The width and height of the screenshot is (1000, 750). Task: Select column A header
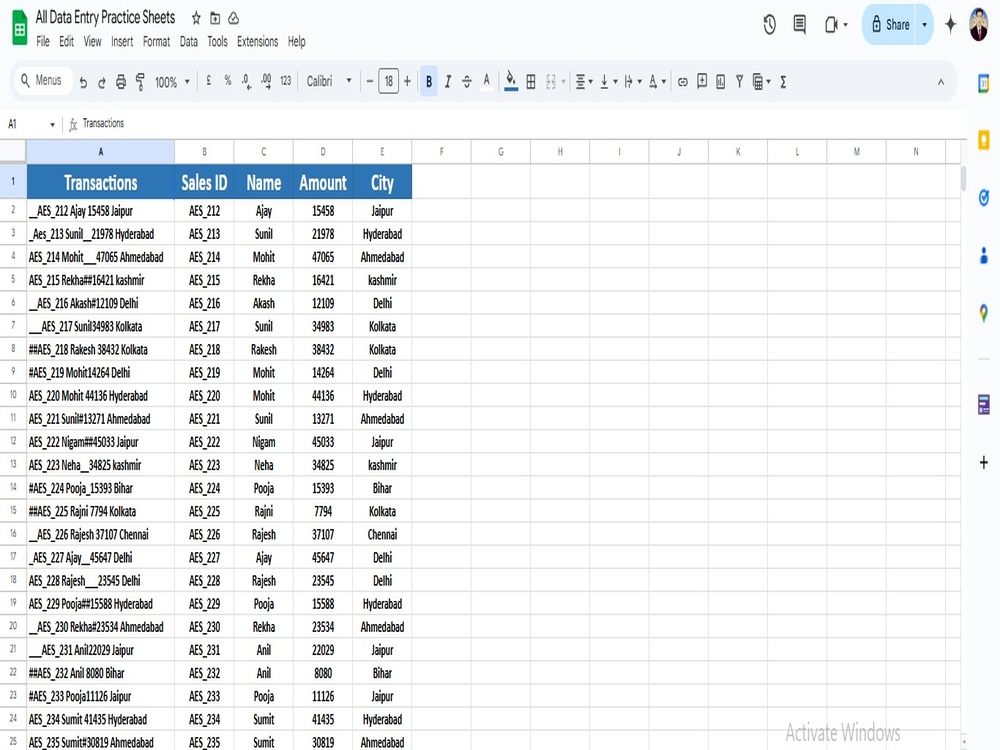tap(100, 151)
